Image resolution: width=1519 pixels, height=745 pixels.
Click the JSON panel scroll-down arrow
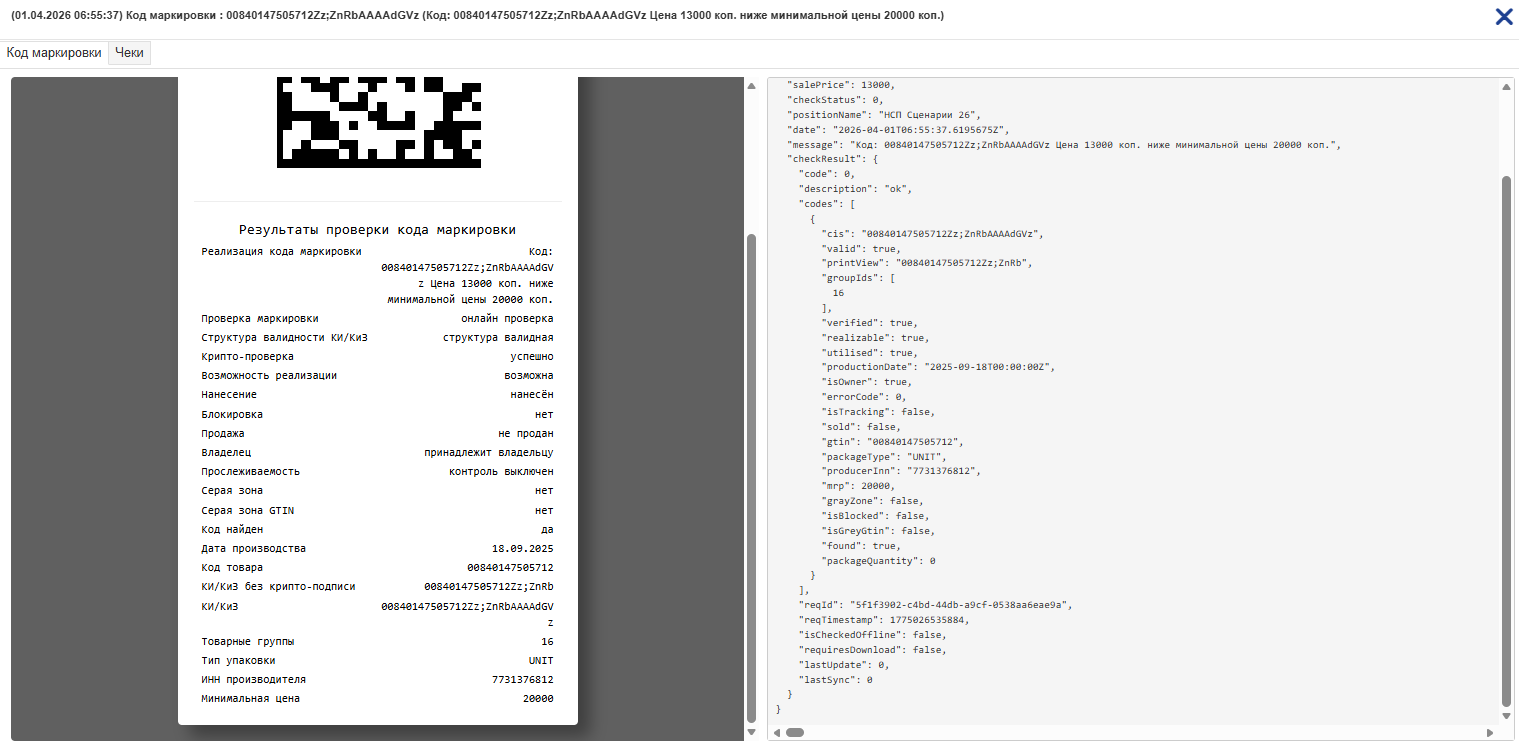coord(1507,715)
